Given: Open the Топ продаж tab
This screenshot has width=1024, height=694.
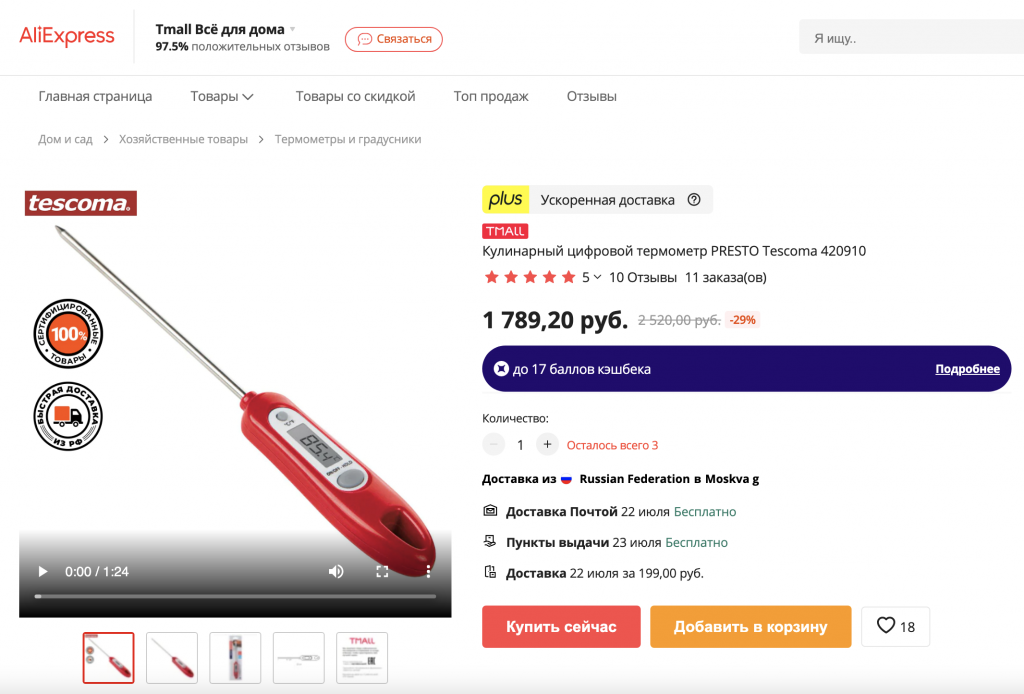Looking at the screenshot, I should tap(491, 97).
